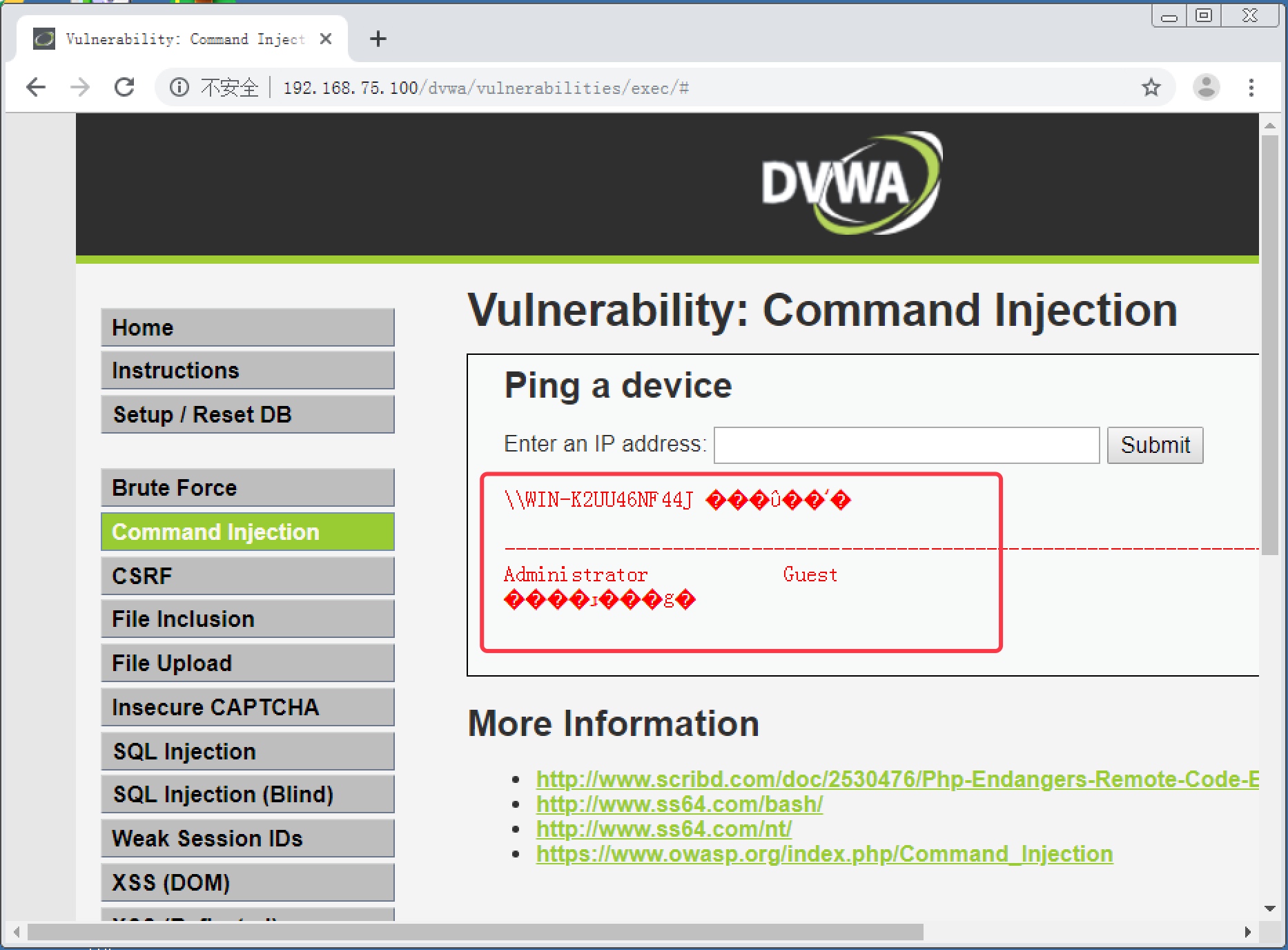
Task: Open the Brute Force vulnerability page
Action: 248,488
